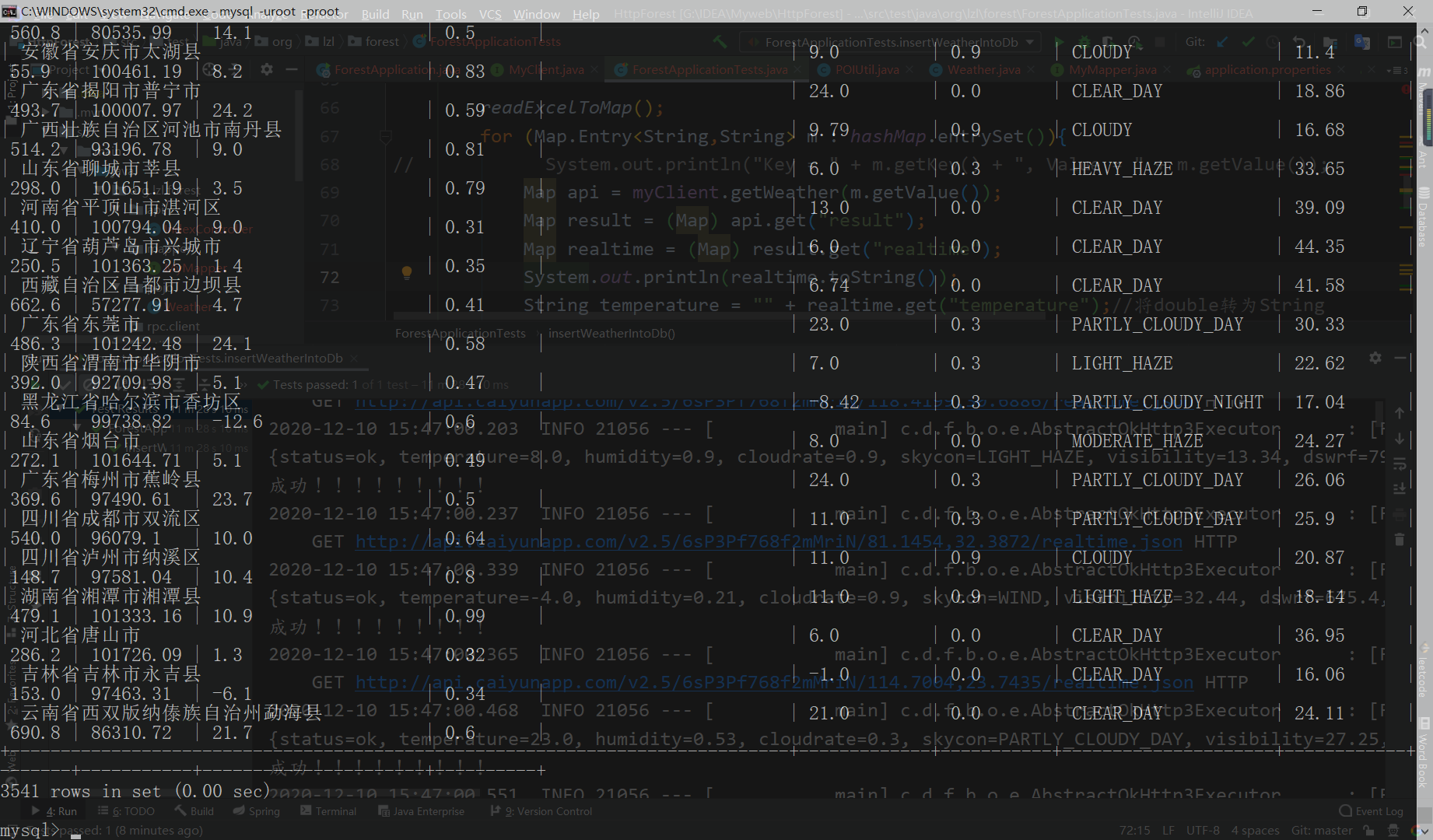Open the Tools menu in IntelliJ

pyautogui.click(x=451, y=14)
